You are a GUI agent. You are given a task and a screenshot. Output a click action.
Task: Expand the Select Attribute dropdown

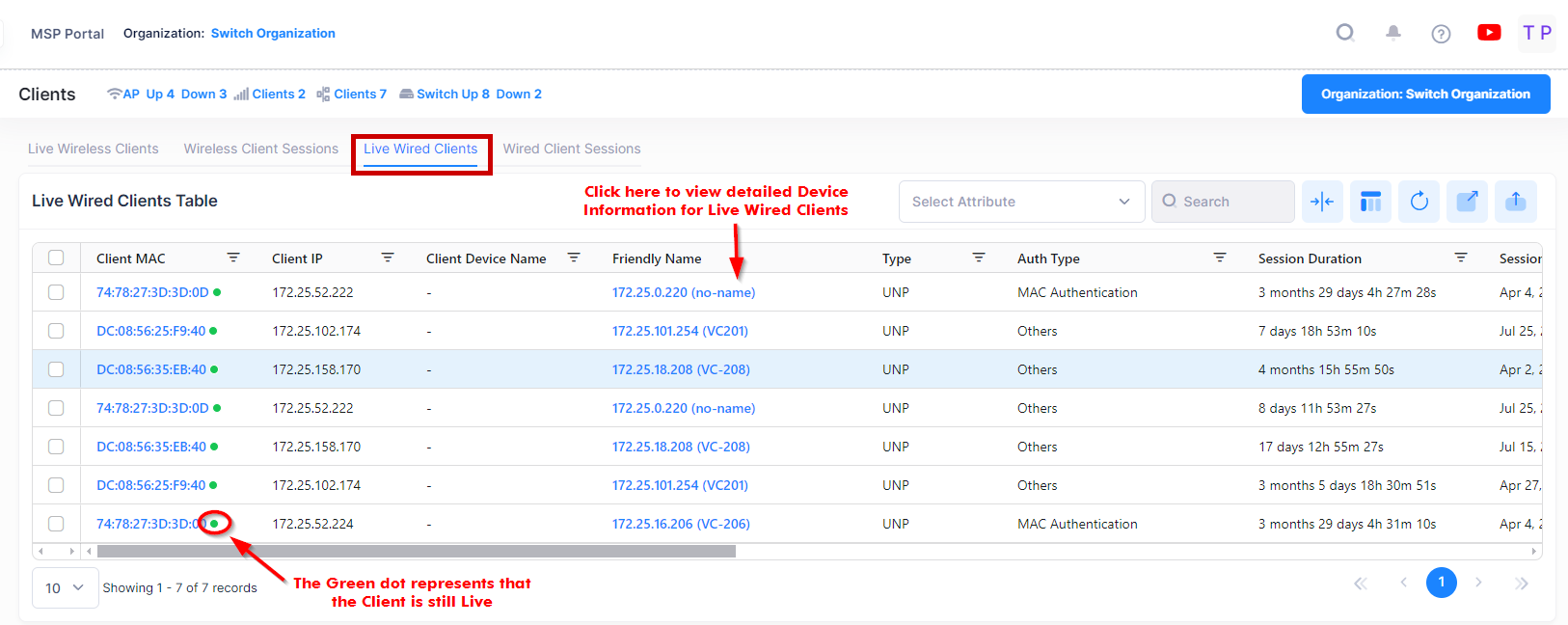click(x=1021, y=202)
